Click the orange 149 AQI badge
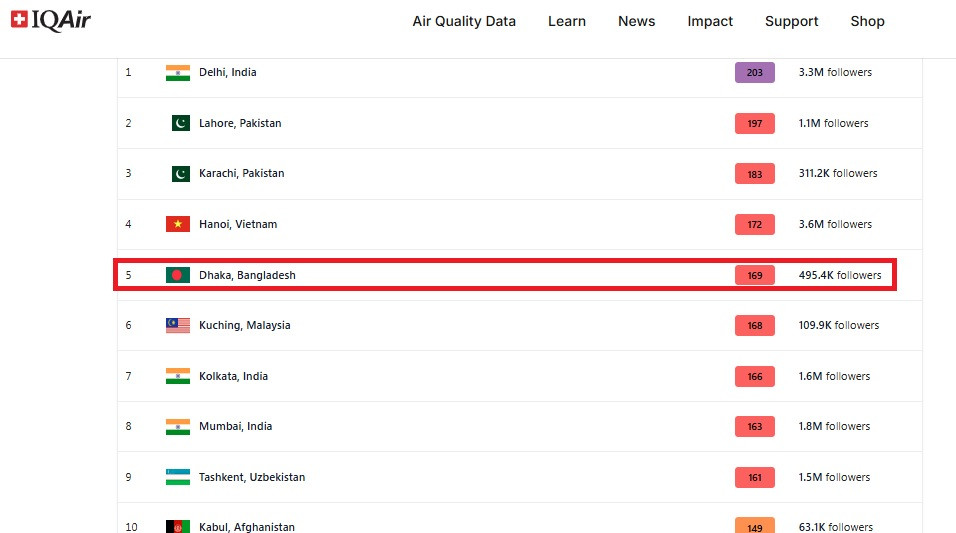Viewport: 956px width, 533px height. coord(755,526)
